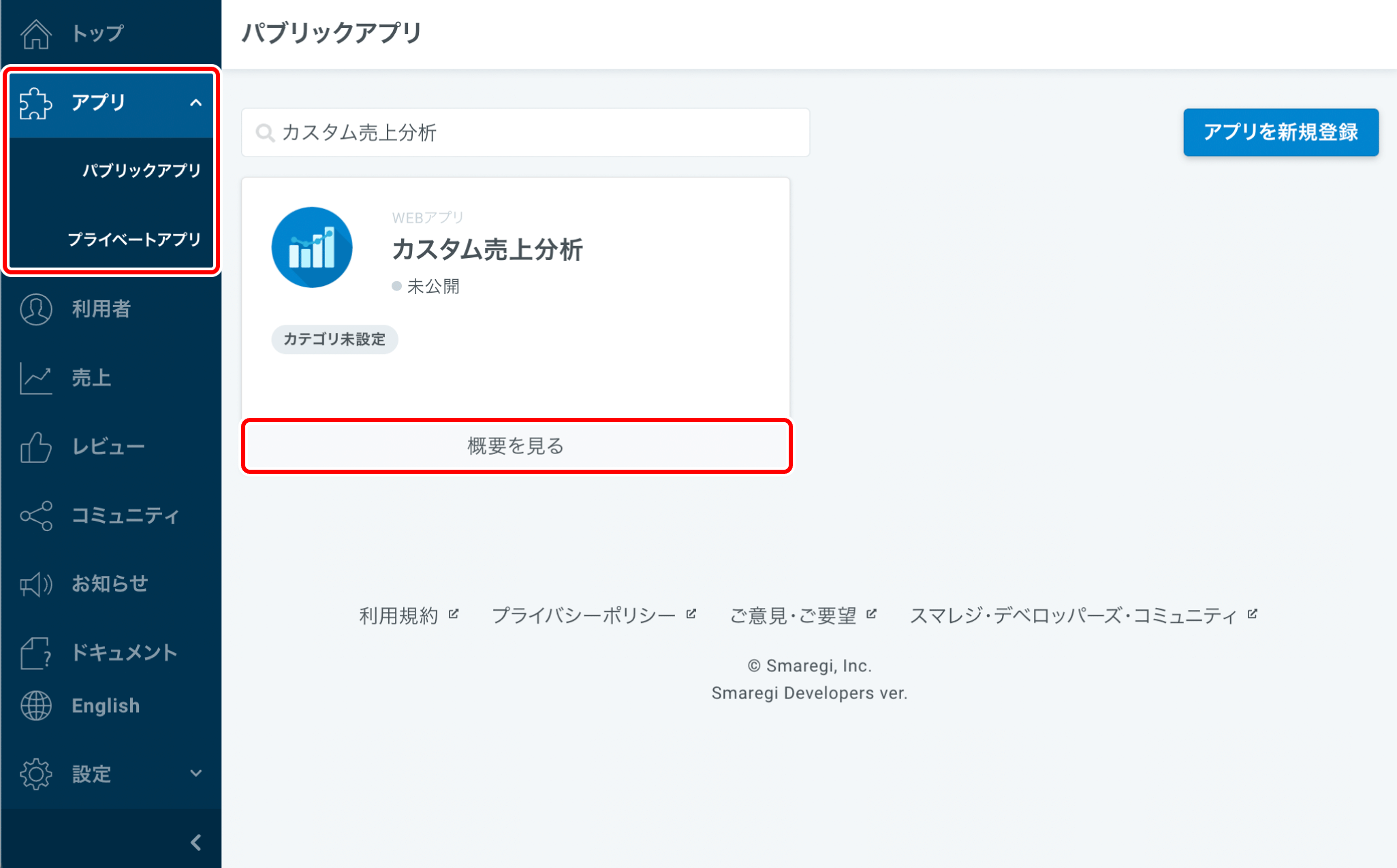Click the カスタム売上分析 app logo
This screenshot has height=868, width=1397.
click(x=312, y=246)
